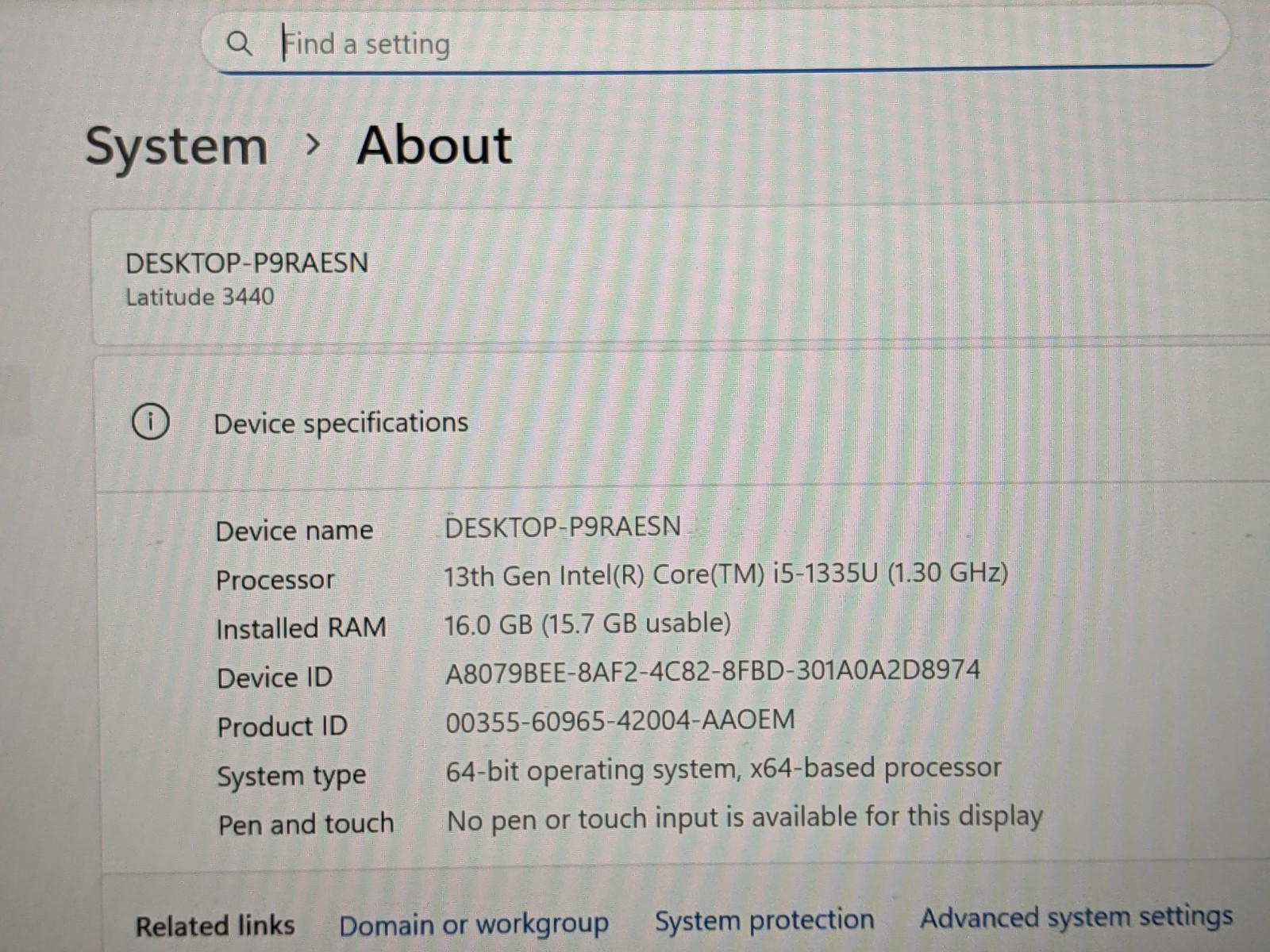
Task: Select Device name value DESKTOP-P9RAESN
Action: (563, 527)
